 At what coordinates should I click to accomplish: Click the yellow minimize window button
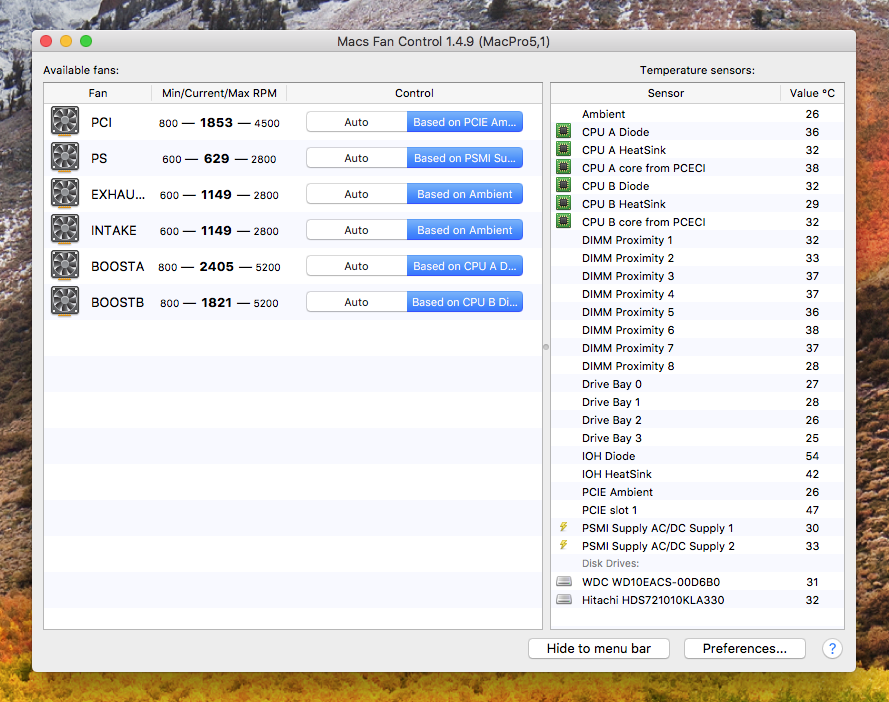[66, 41]
